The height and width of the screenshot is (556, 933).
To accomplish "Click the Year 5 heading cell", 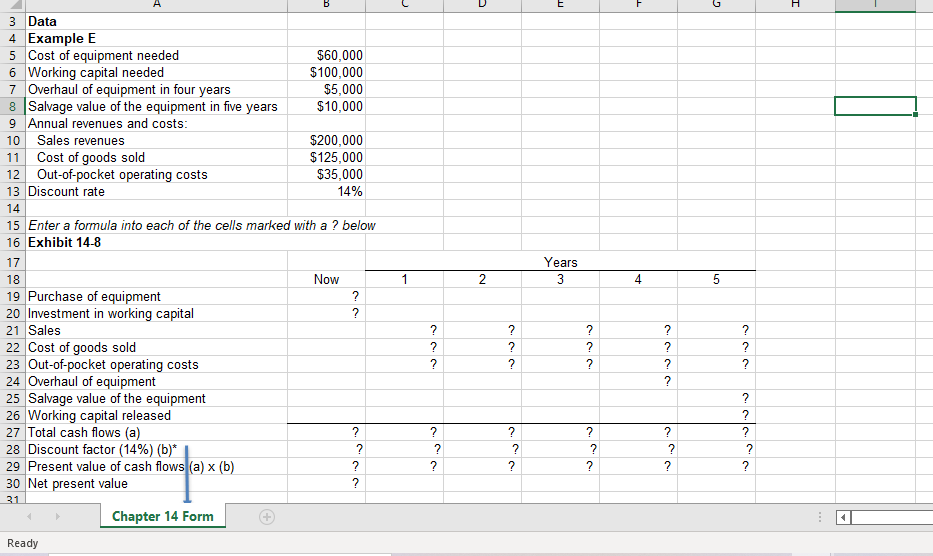I will point(716,279).
